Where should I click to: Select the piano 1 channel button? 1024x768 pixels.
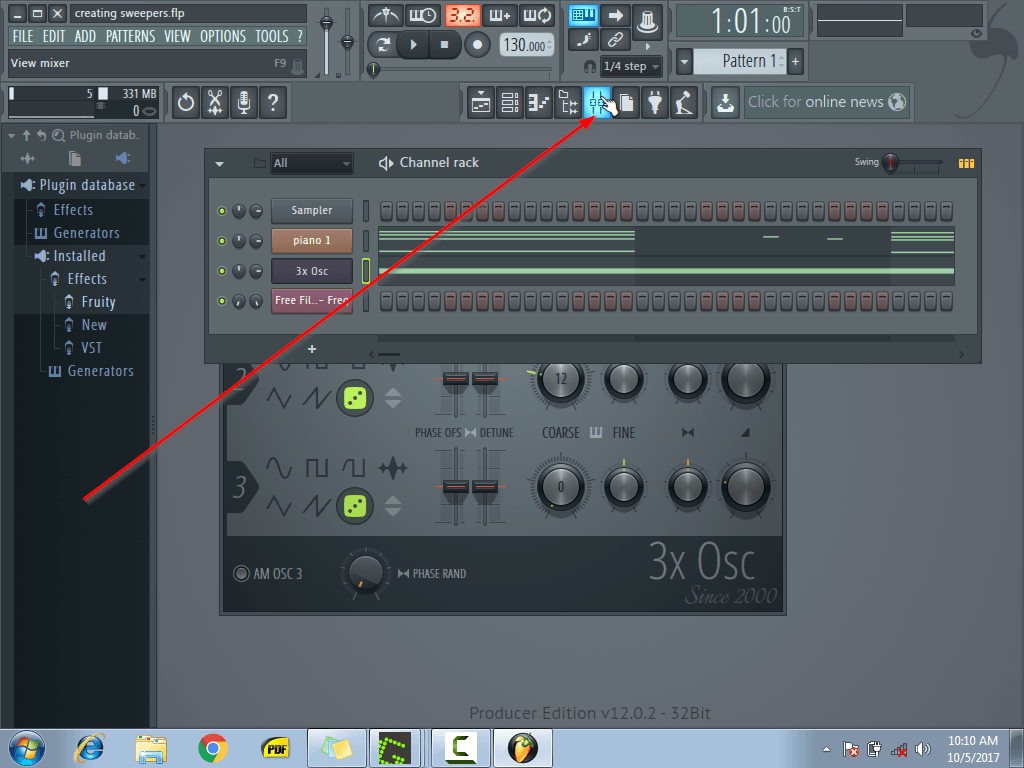(x=312, y=240)
